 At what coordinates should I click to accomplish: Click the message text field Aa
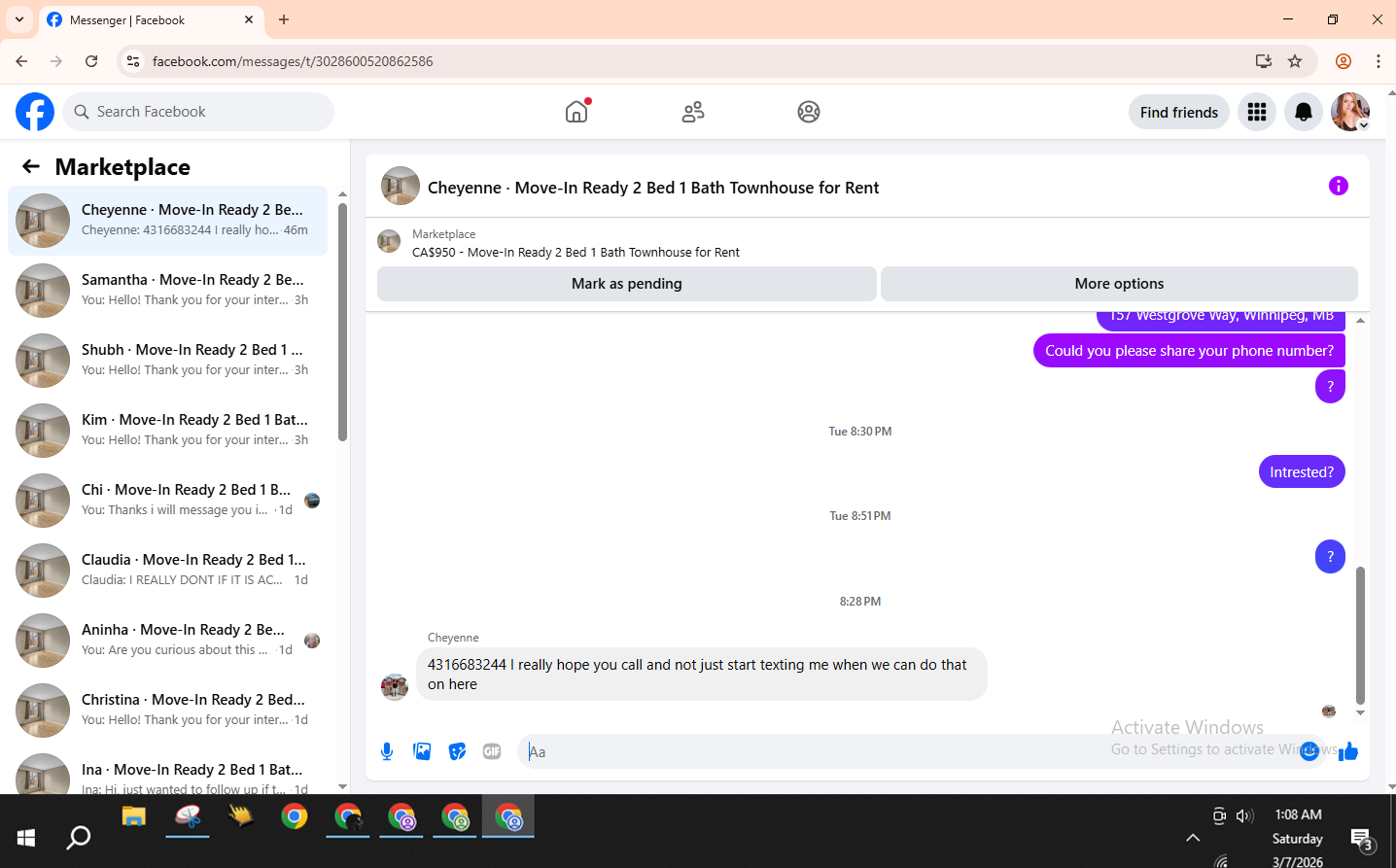(909, 751)
